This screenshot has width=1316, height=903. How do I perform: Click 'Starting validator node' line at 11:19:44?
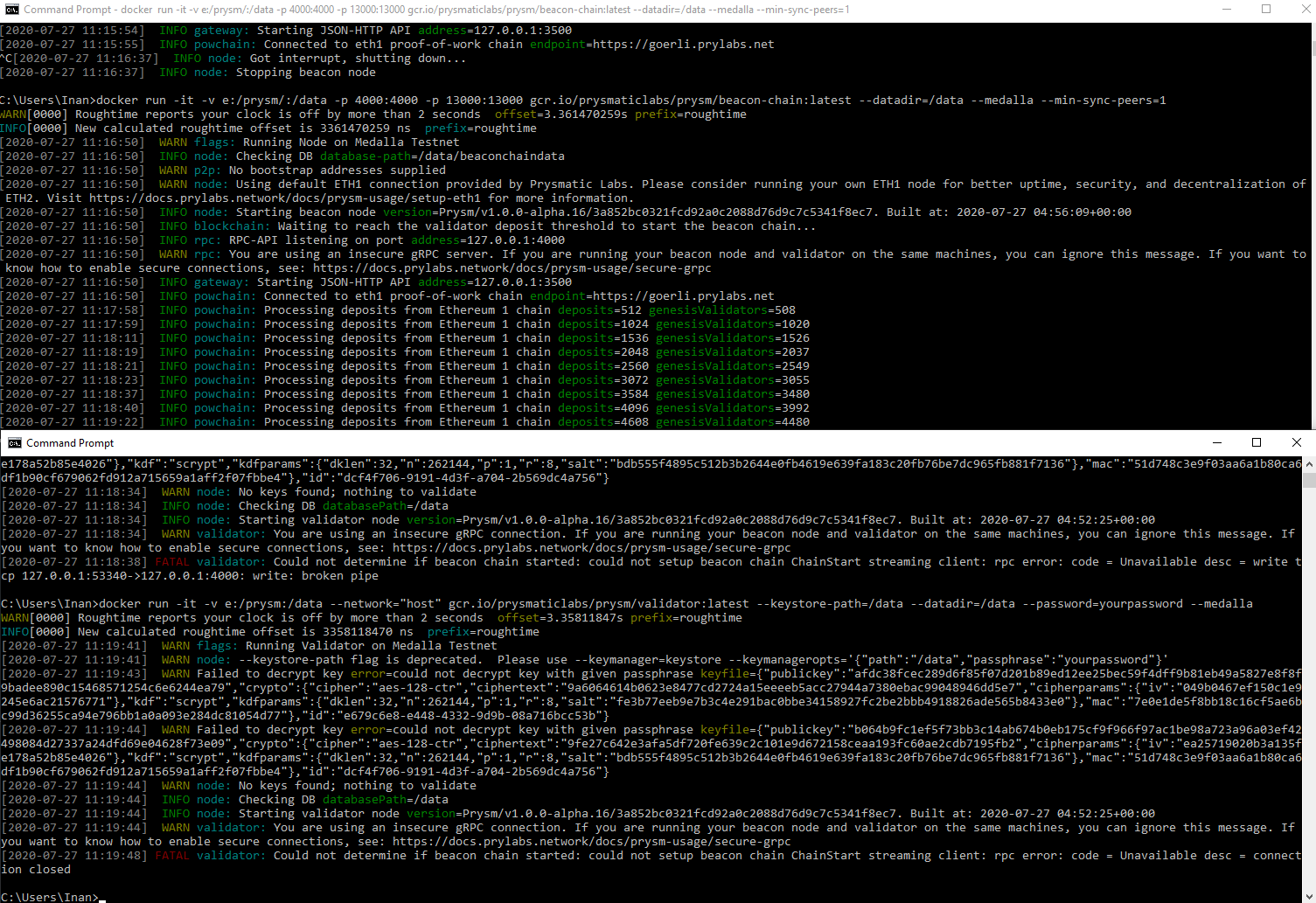(x=577, y=814)
